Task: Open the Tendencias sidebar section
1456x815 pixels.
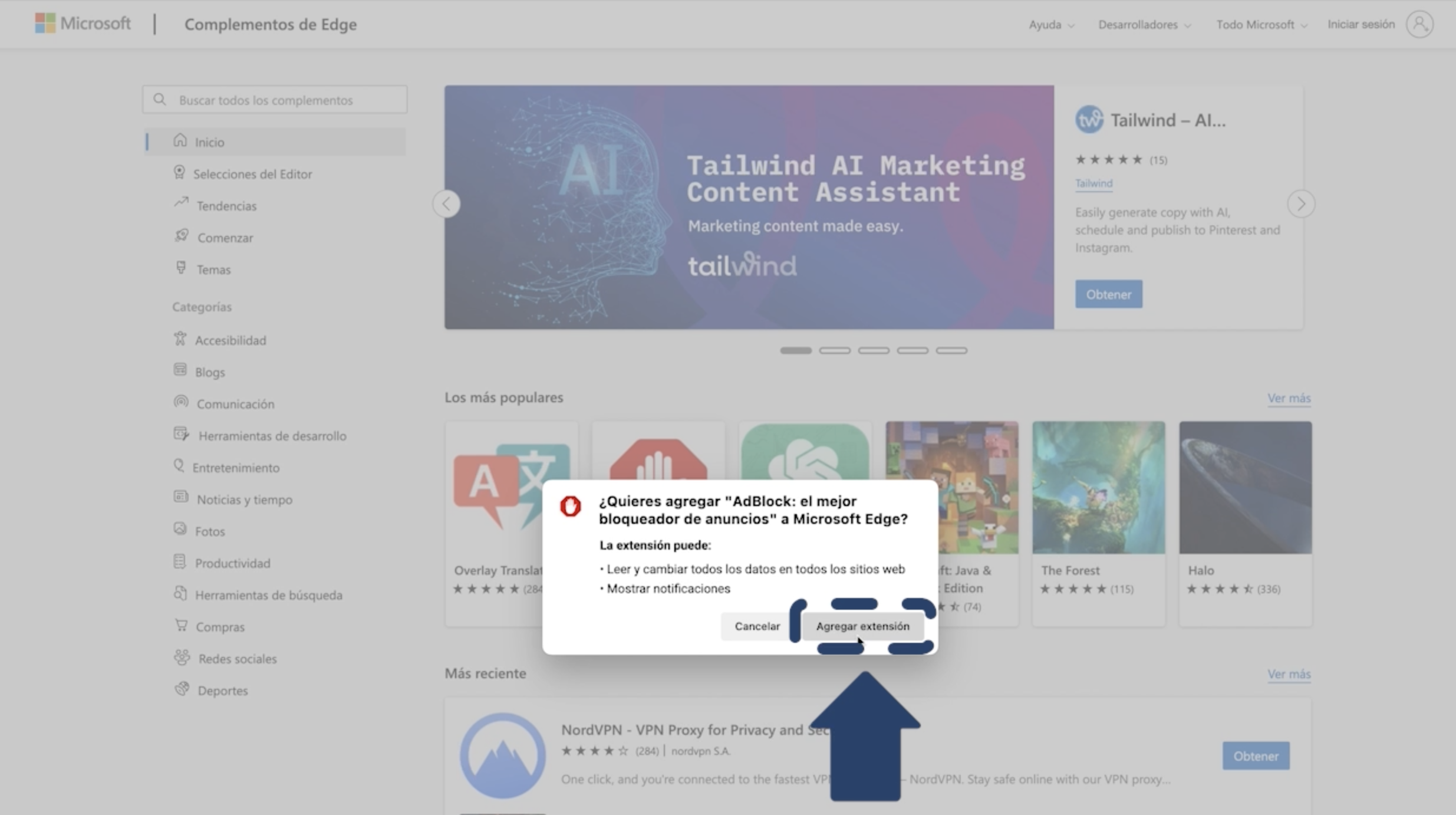Action: pyautogui.click(x=226, y=206)
